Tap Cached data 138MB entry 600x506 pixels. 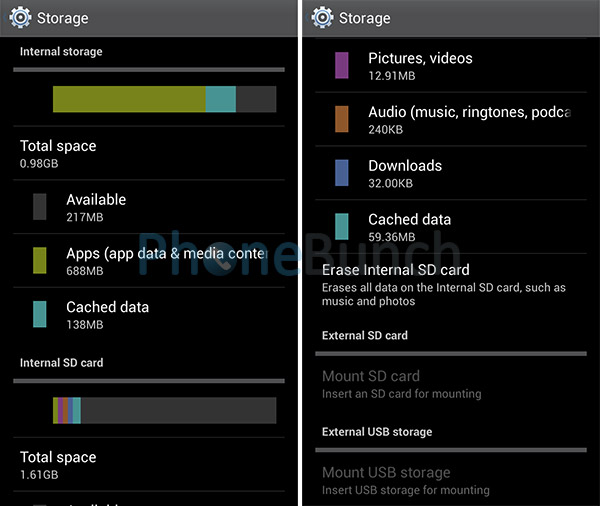pyautogui.click(x=149, y=314)
